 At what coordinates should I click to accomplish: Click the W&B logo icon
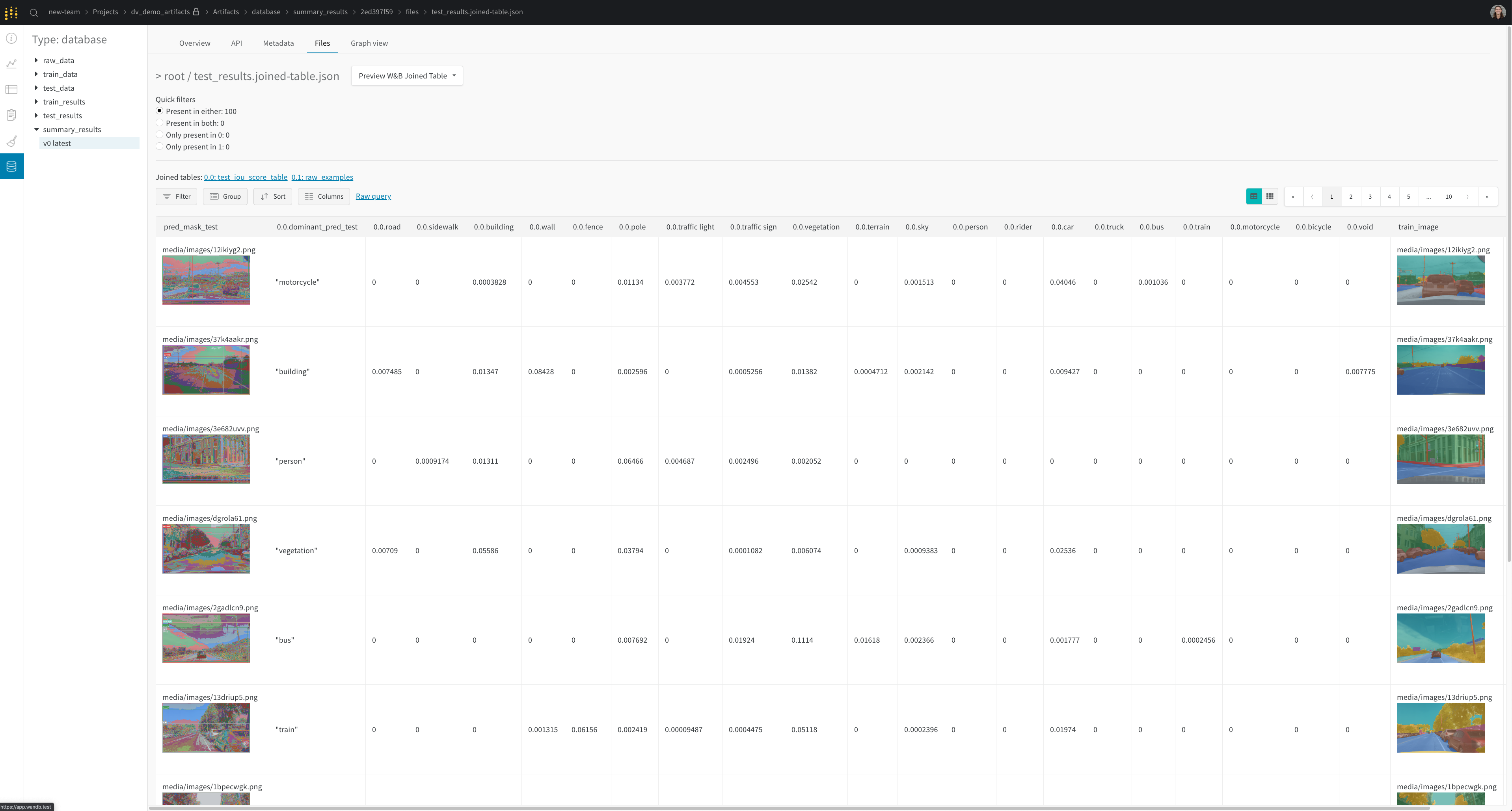[x=11, y=12]
